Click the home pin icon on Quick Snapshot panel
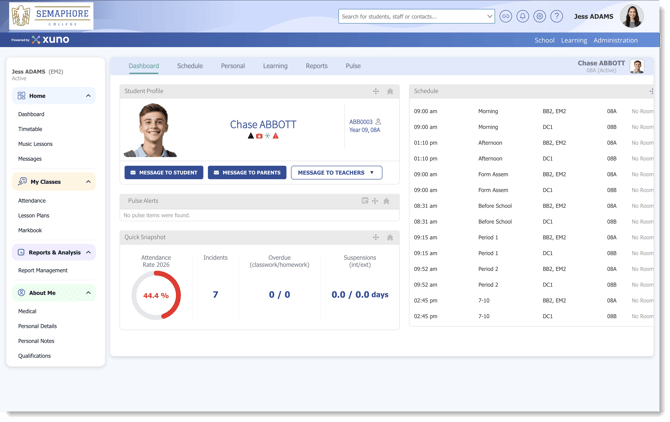This screenshot has width=670, height=422. point(390,237)
